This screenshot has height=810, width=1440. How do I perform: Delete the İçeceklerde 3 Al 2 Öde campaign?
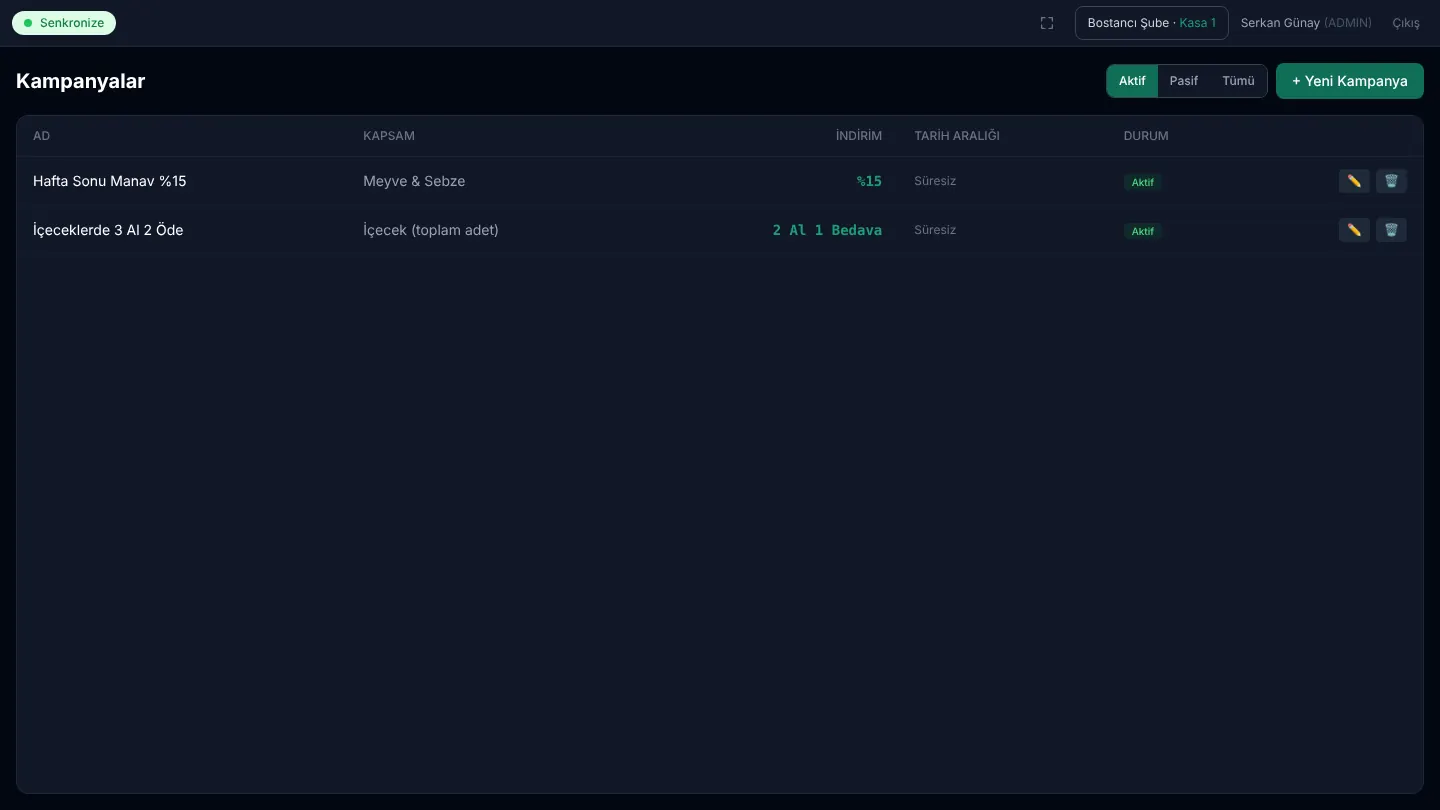click(x=1391, y=230)
